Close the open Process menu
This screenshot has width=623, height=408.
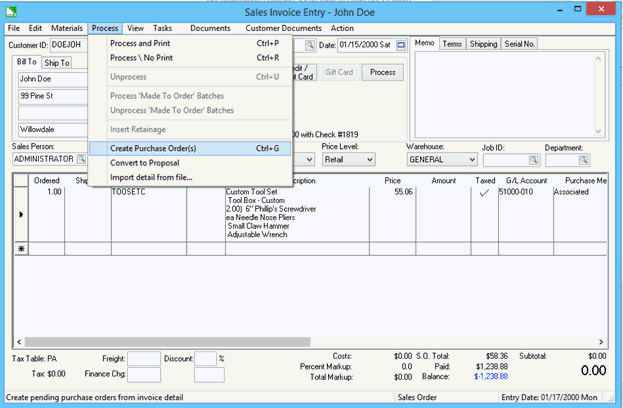point(105,28)
